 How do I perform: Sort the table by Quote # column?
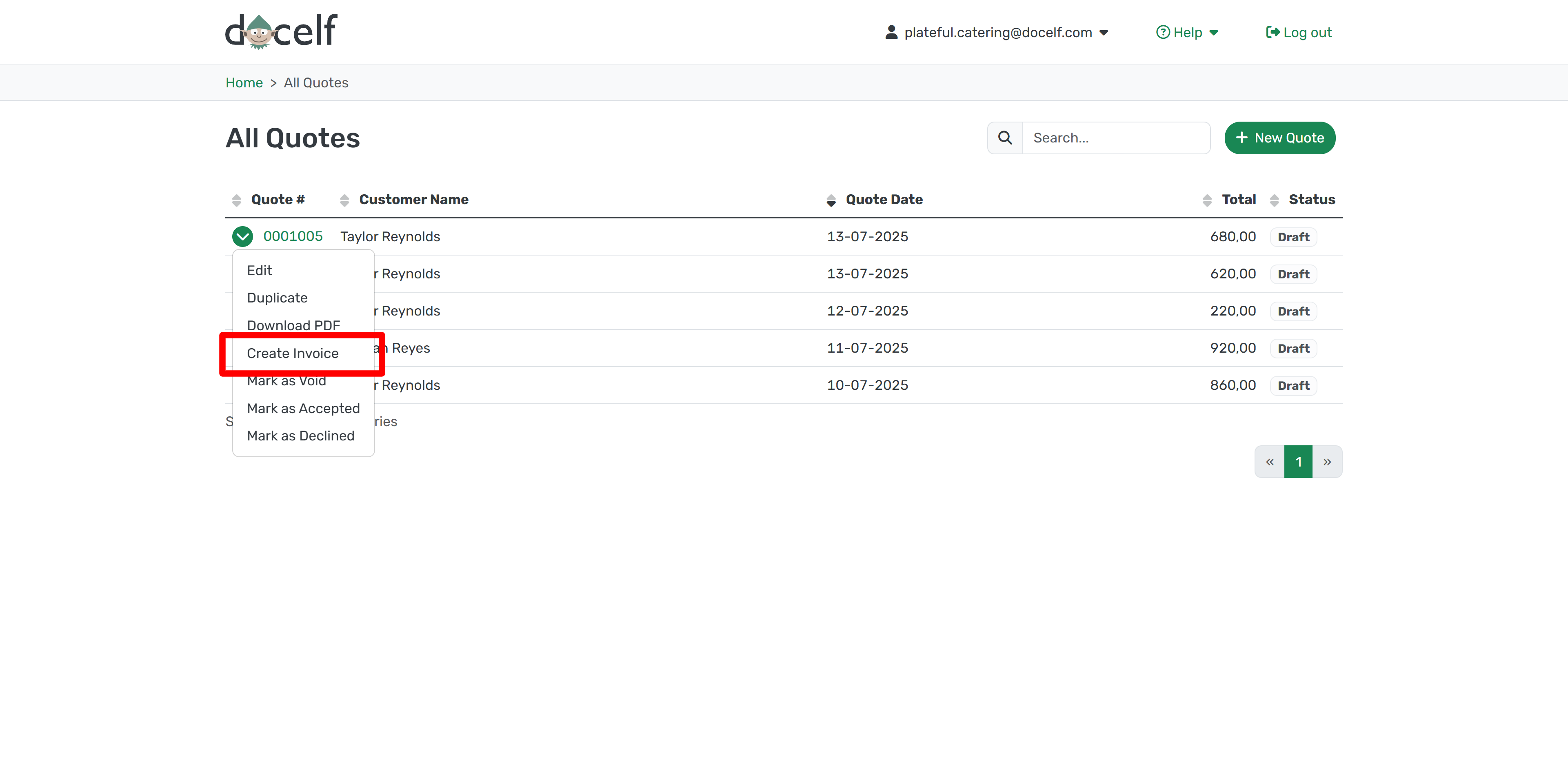(x=269, y=200)
